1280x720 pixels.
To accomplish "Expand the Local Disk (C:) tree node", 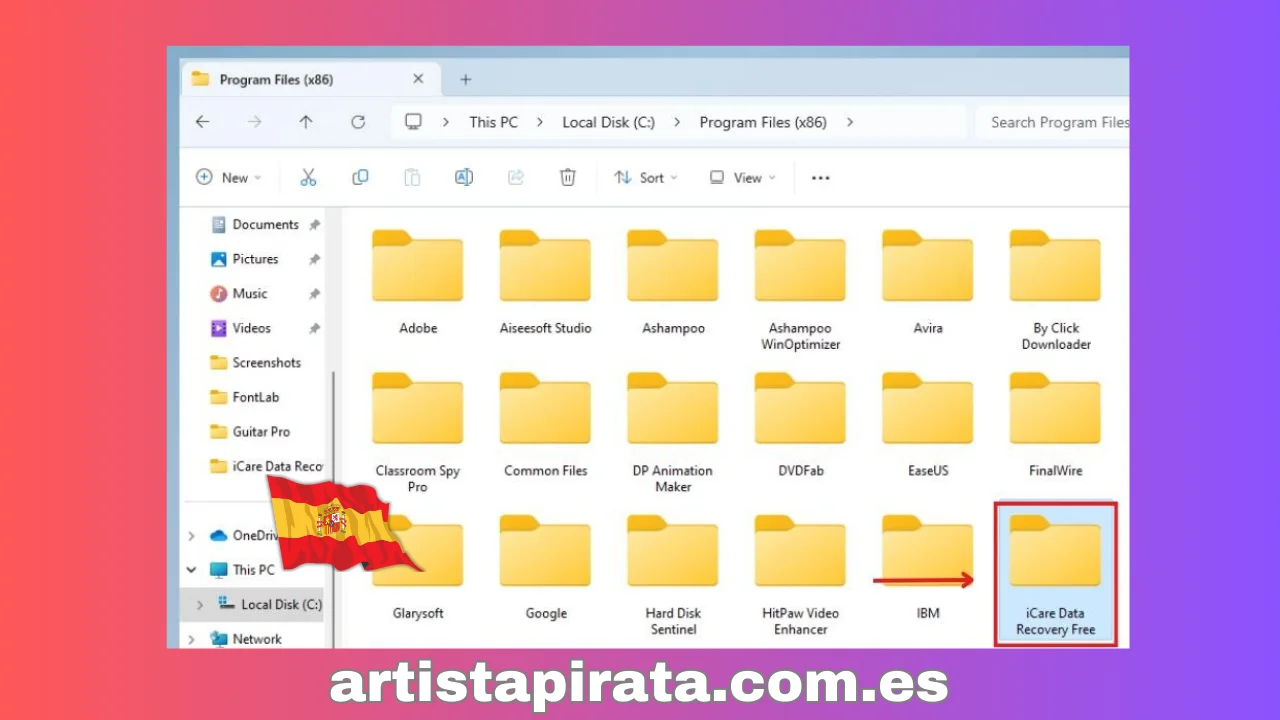I will (x=199, y=605).
